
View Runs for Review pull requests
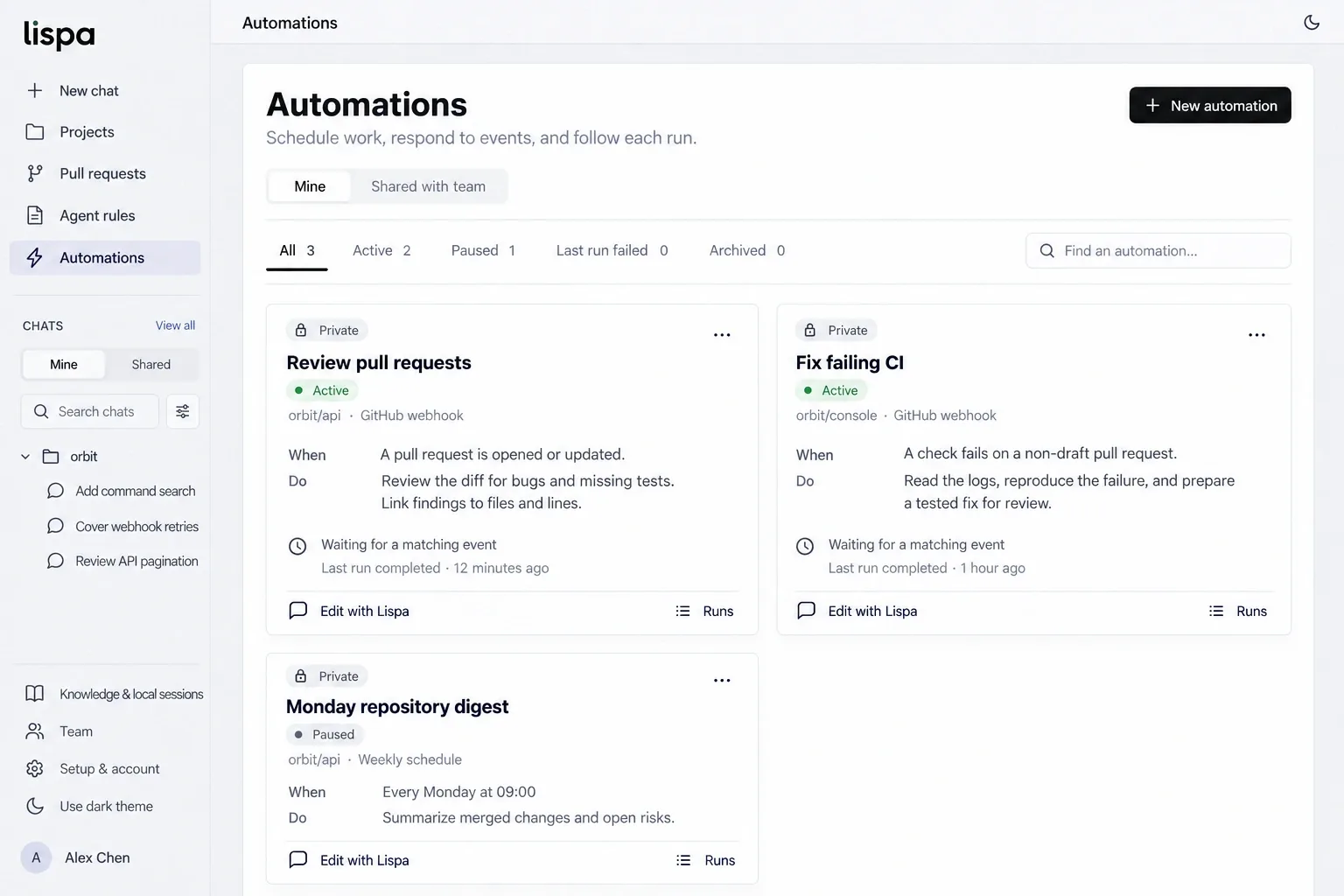click(704, 611)
